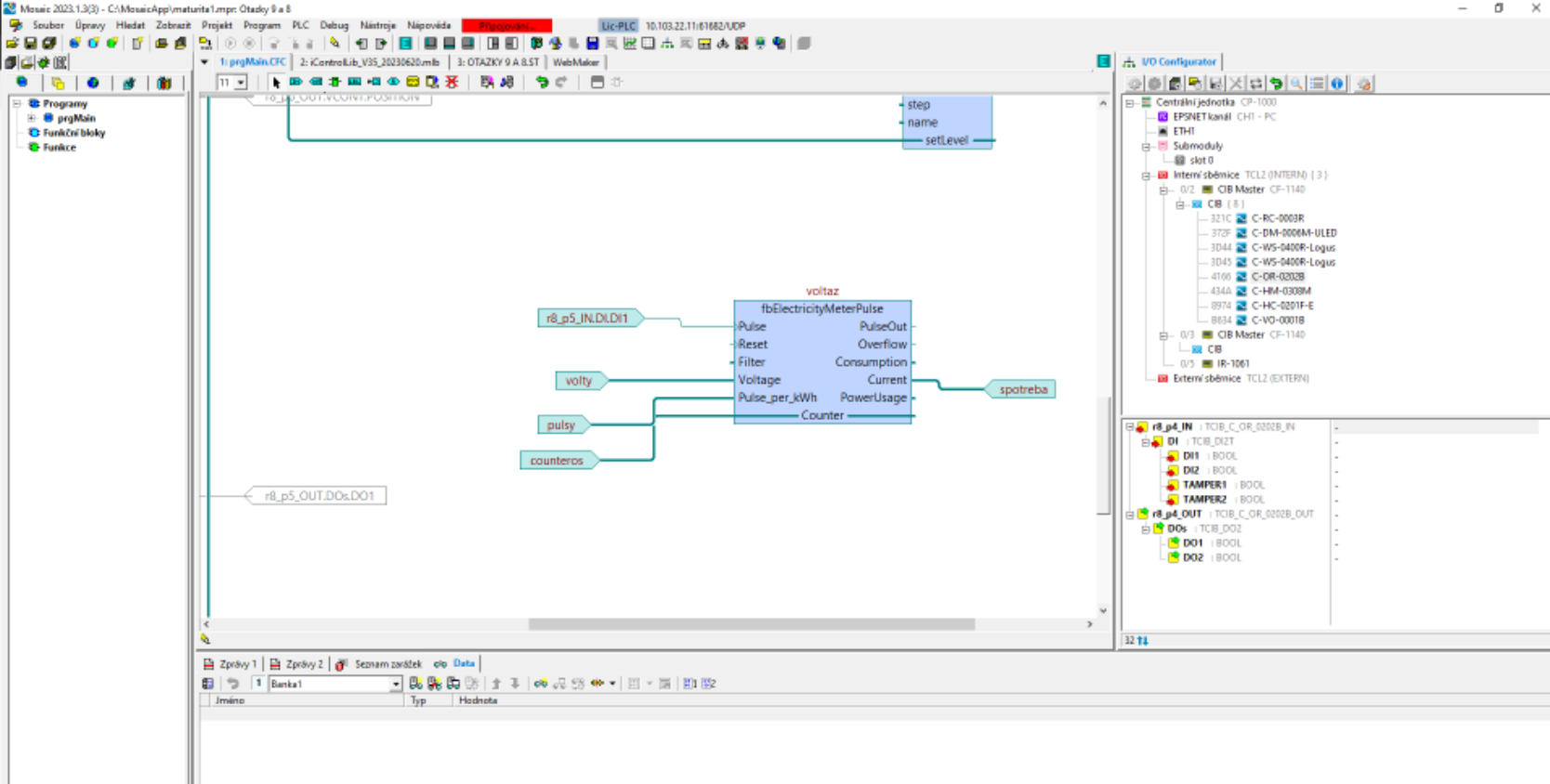Collapse the Centrální jednotka tree node
The image size is (1550, 784).
(1130, 103)
